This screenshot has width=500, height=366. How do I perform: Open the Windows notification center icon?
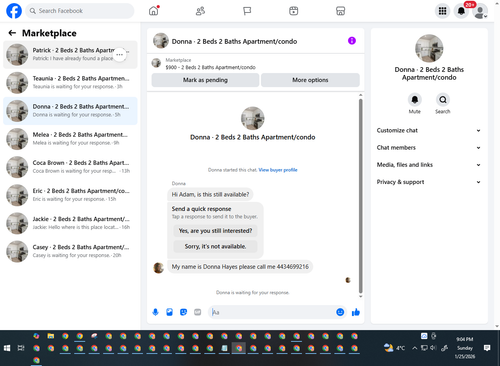(487, 348)
